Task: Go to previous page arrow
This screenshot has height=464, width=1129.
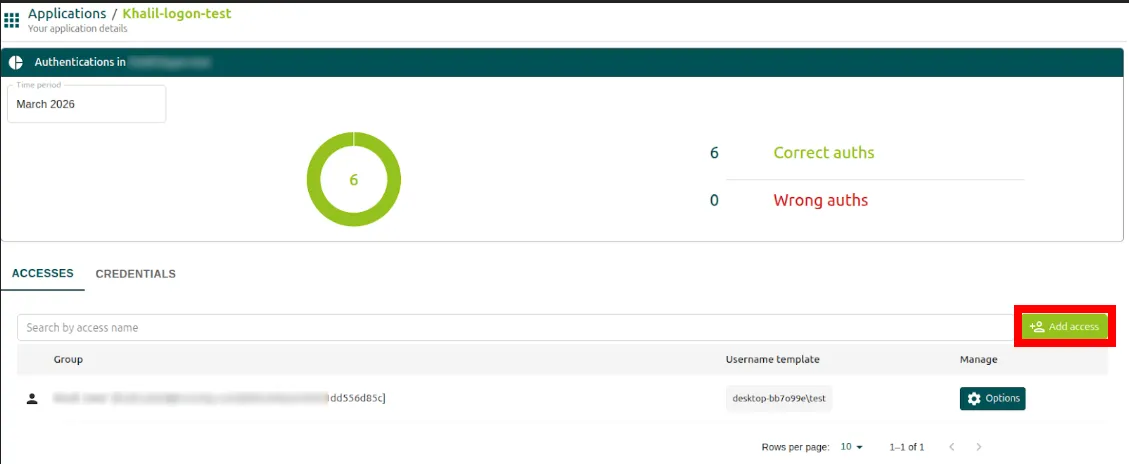Action: (x=952, y=447)
